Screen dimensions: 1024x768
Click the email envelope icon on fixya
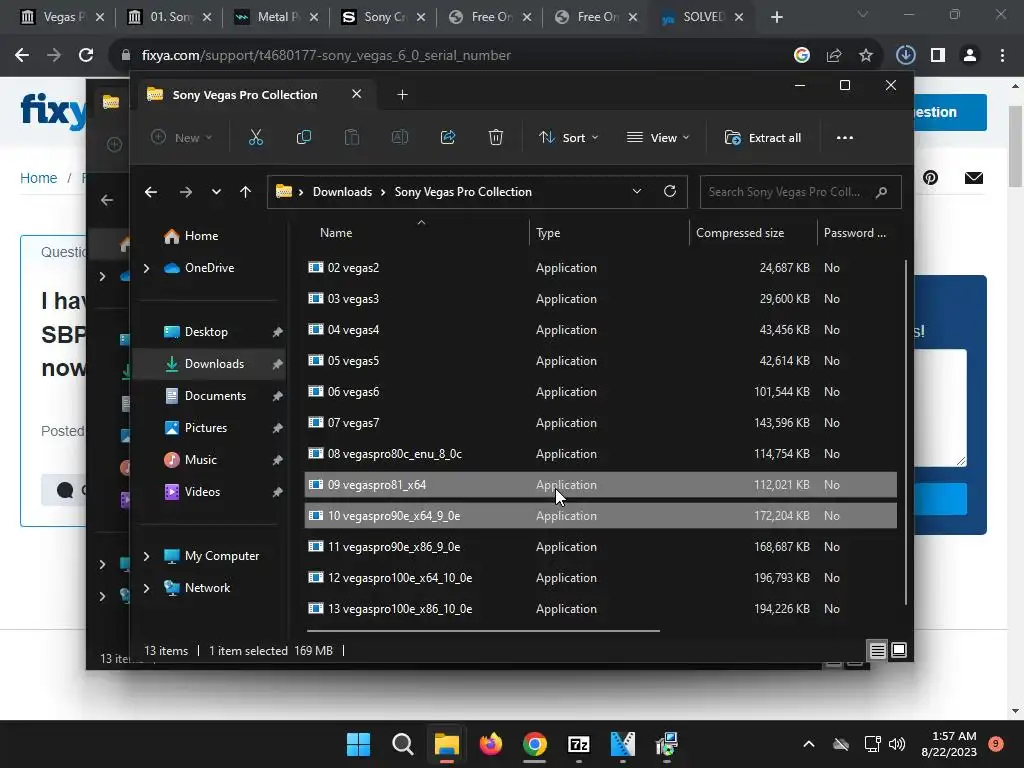click(x=974, y=178)
